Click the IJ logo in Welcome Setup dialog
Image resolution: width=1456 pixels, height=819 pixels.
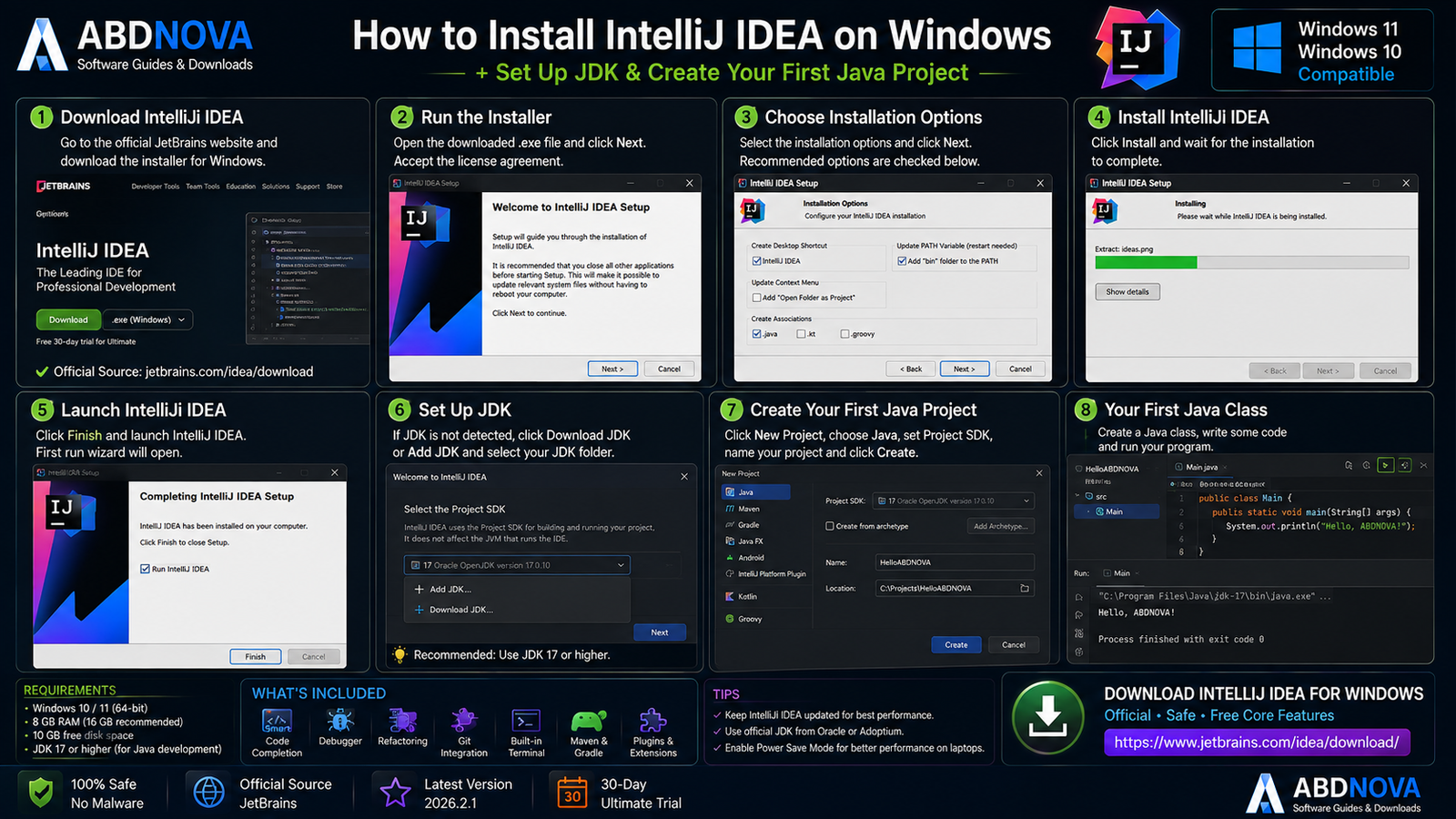pyautogui.click(x=425, y=221)
